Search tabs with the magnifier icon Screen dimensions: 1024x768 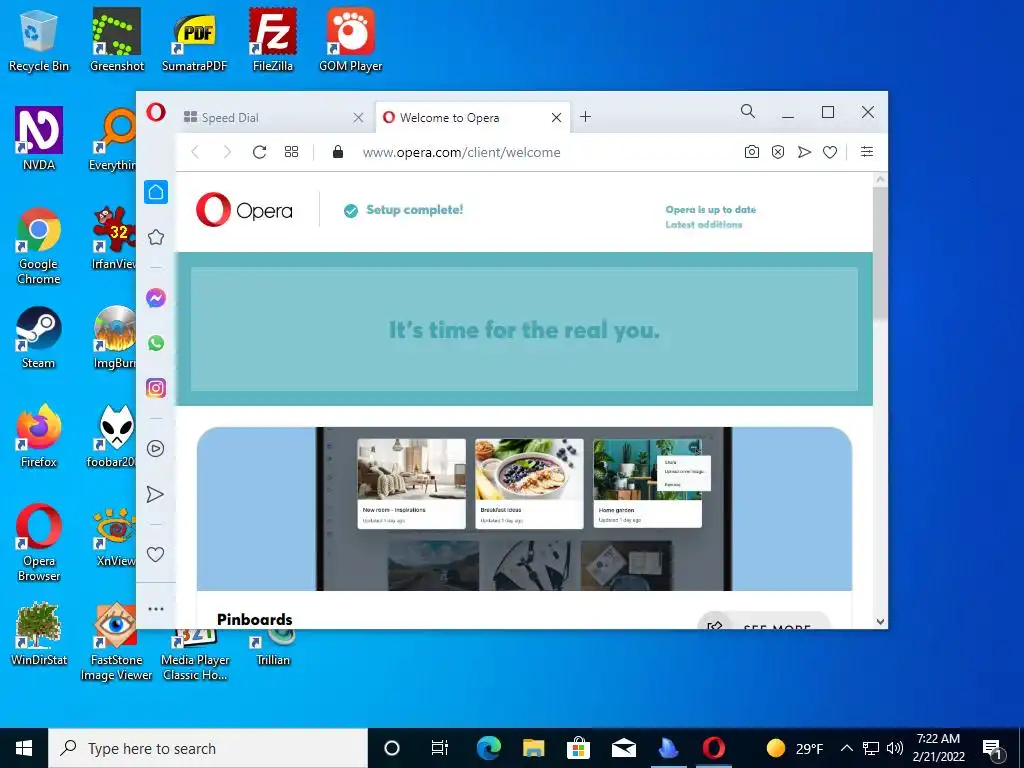coord(748,112)
